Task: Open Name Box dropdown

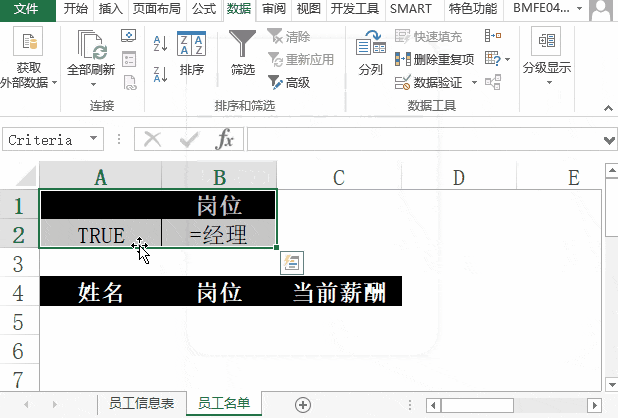Action: 93,138
